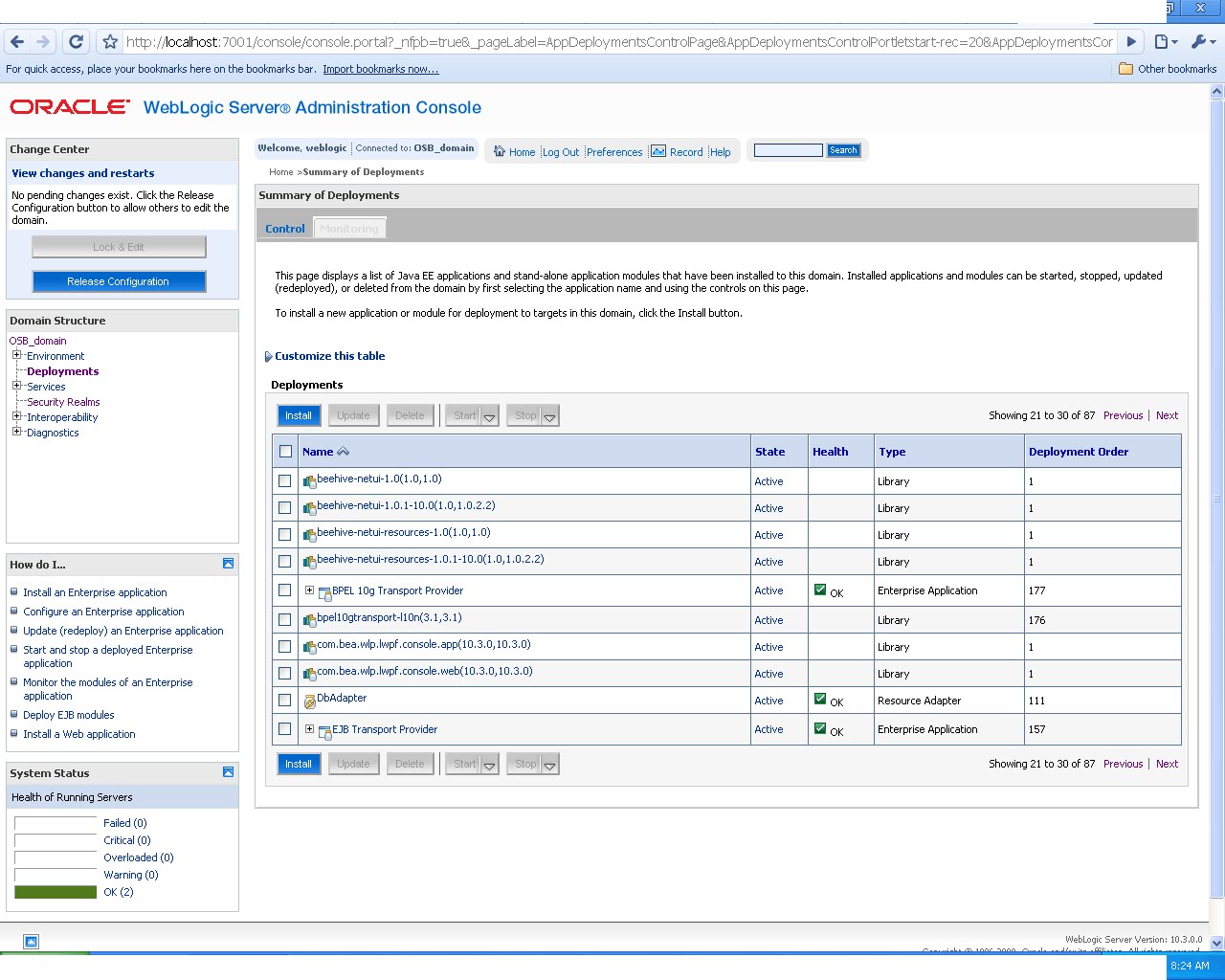Reload the page with refresh icon
Image resolution: width=1225 pixels, height=980 pixels.
(77, 42)
